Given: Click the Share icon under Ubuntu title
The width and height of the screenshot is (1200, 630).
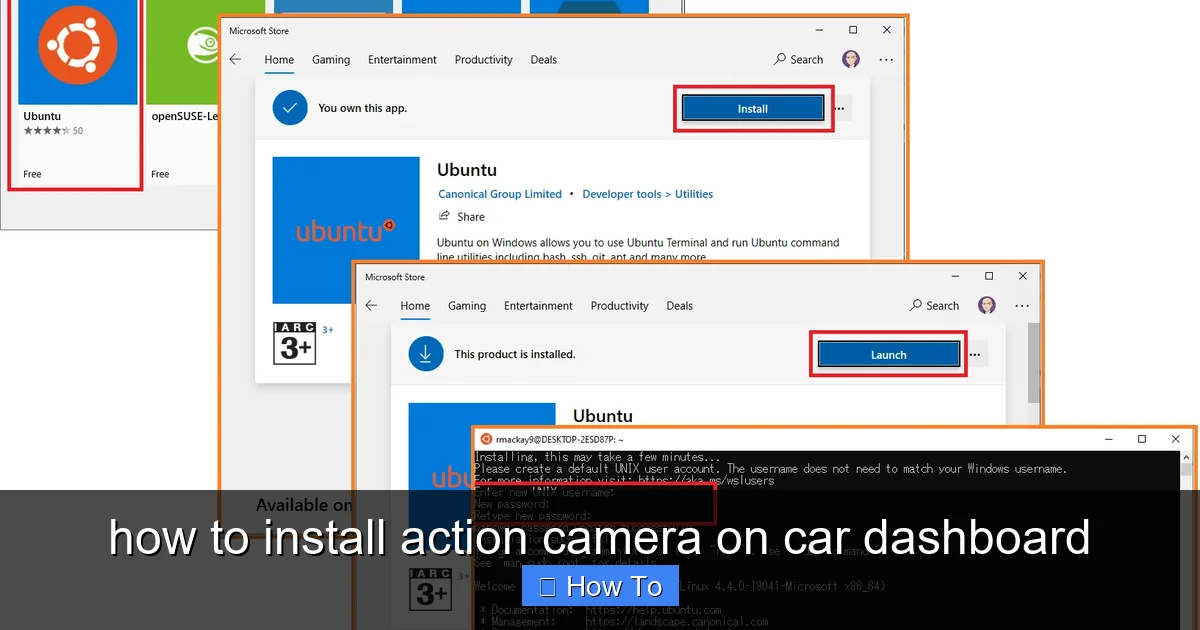Looking at the screenshot, I should pos(445,216).
